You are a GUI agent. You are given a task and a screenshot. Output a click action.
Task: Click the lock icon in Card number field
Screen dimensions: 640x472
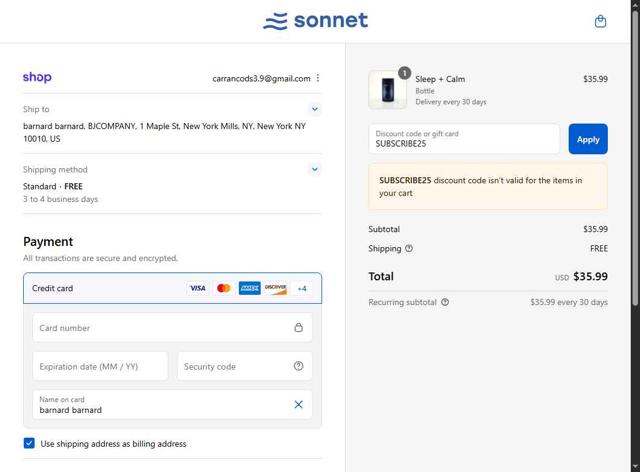298,327
